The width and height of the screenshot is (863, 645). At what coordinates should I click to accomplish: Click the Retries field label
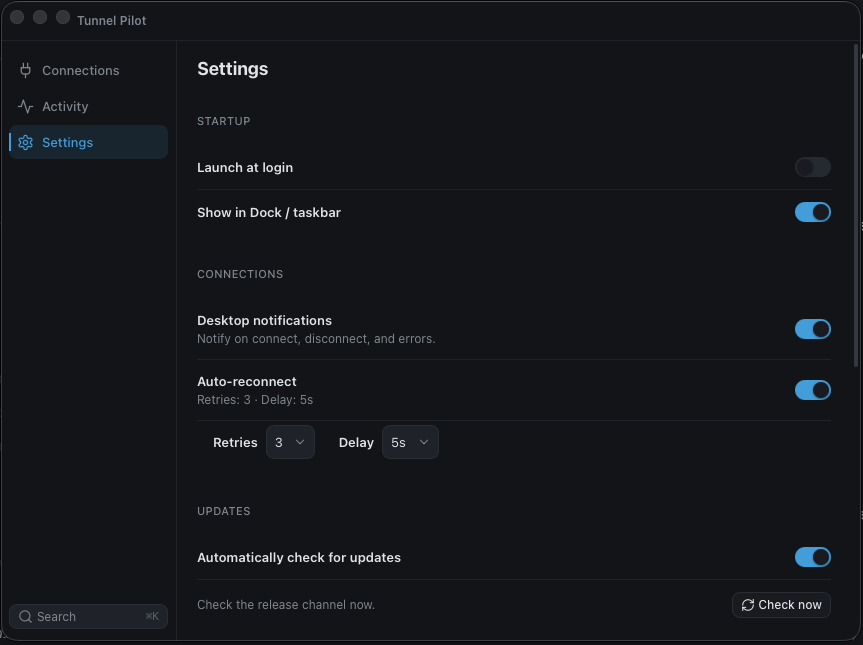click(235, 442)
